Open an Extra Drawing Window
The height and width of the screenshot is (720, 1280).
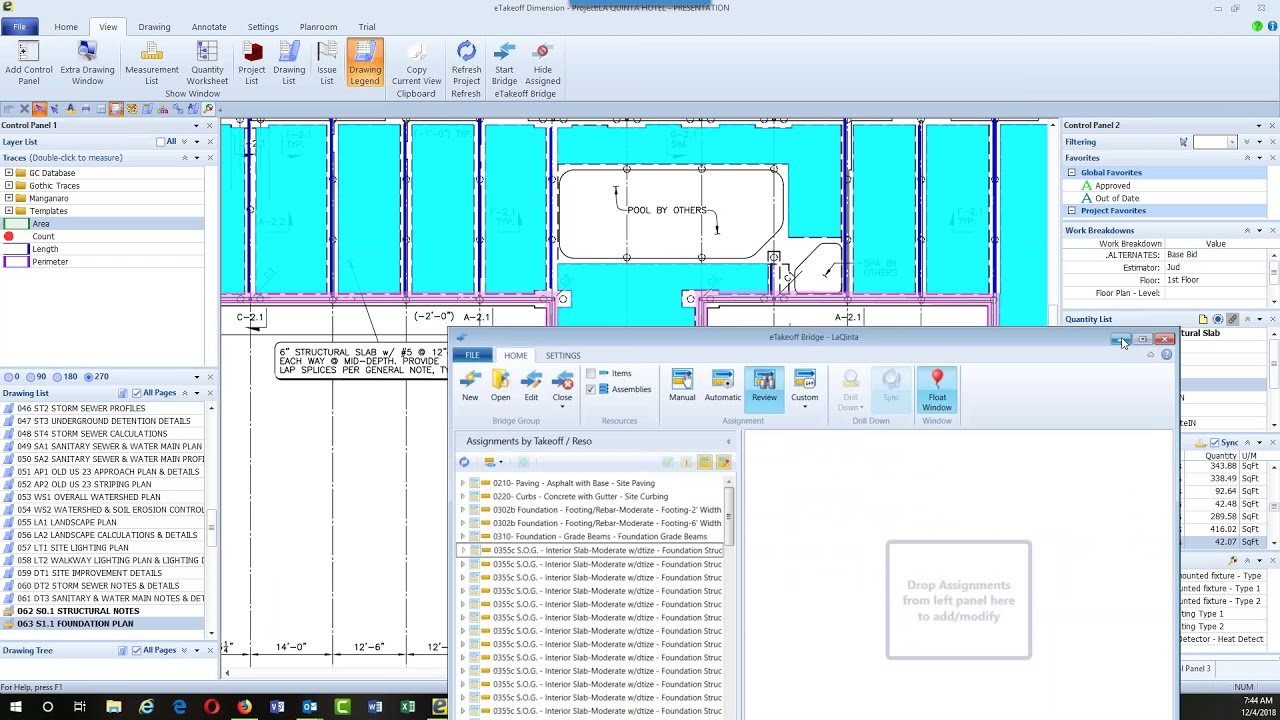coord(87,63)
